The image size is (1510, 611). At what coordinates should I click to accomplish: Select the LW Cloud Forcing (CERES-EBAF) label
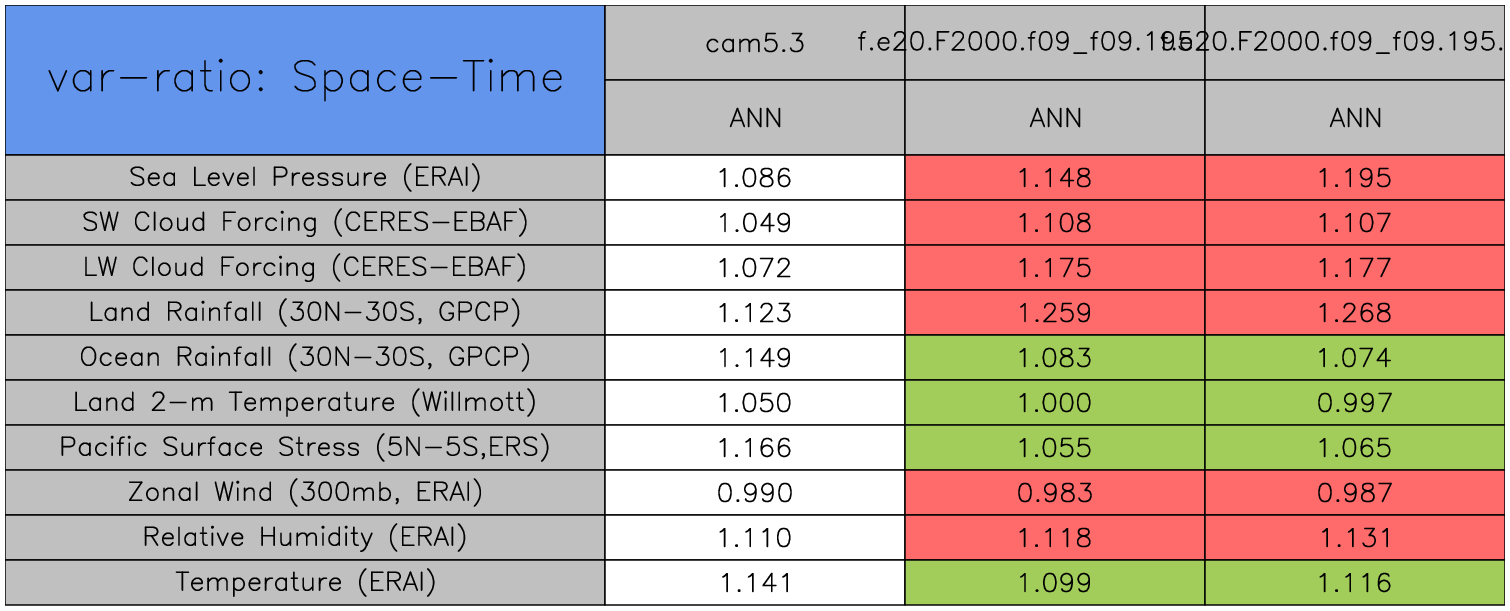(305, 267)
